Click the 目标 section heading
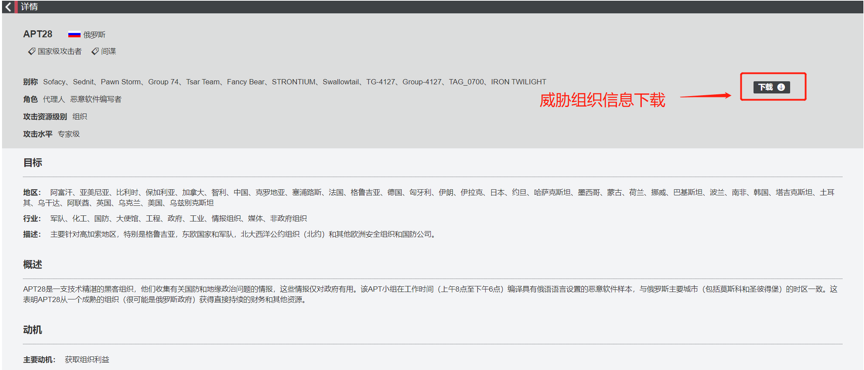 point(33,163)
